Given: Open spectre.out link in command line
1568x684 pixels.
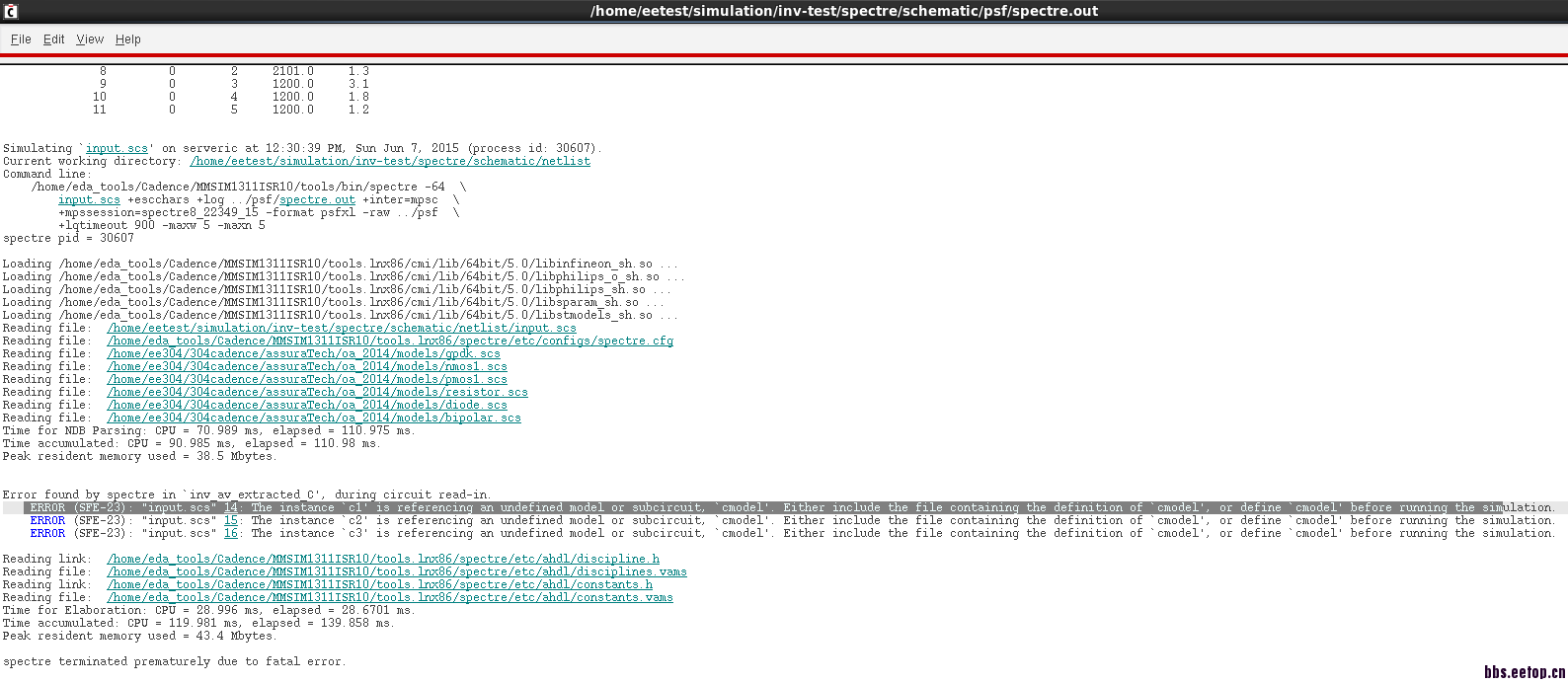Looking at the screenshot, I should (x=317, y=199).
